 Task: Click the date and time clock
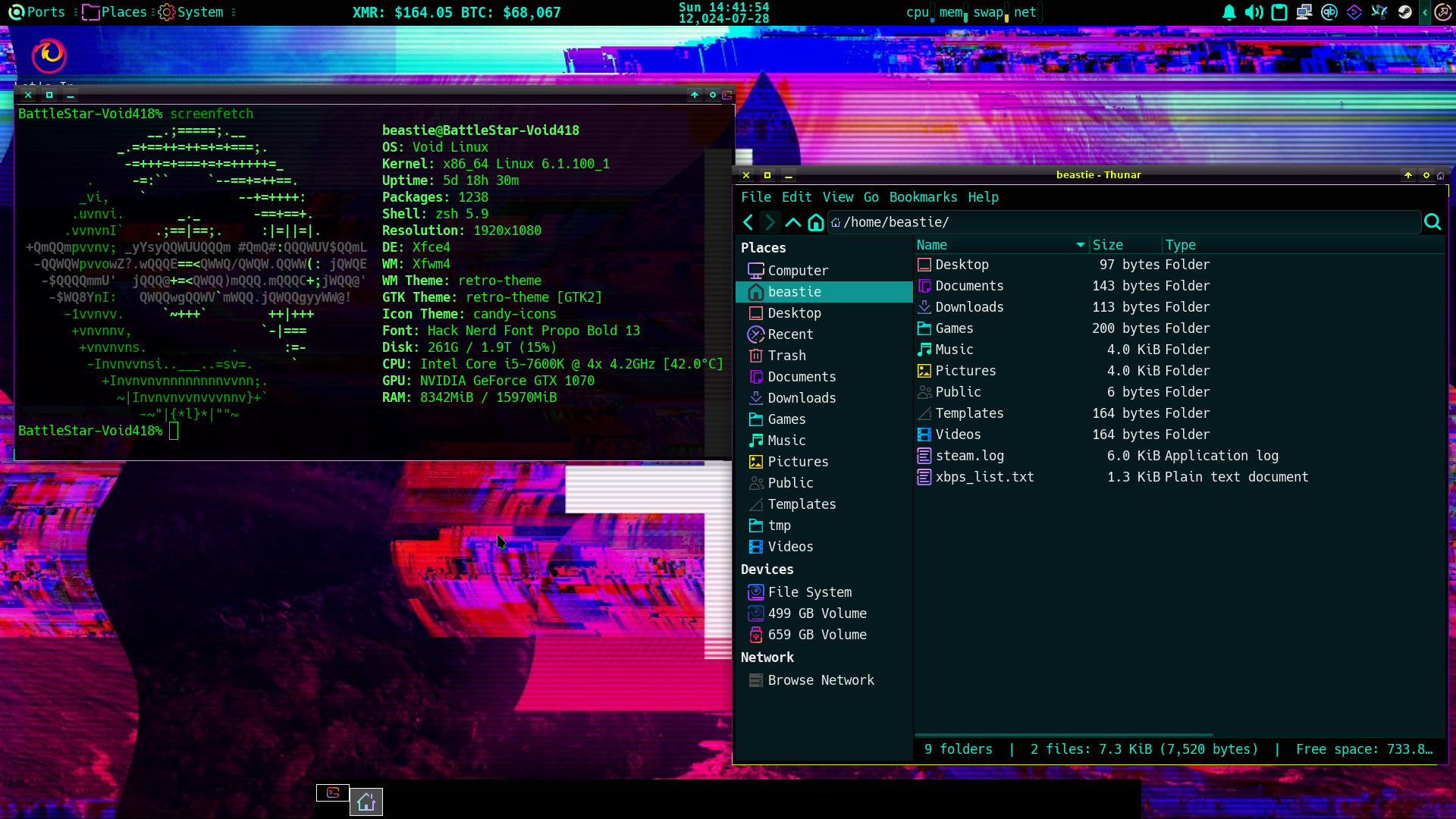(724, 12)
